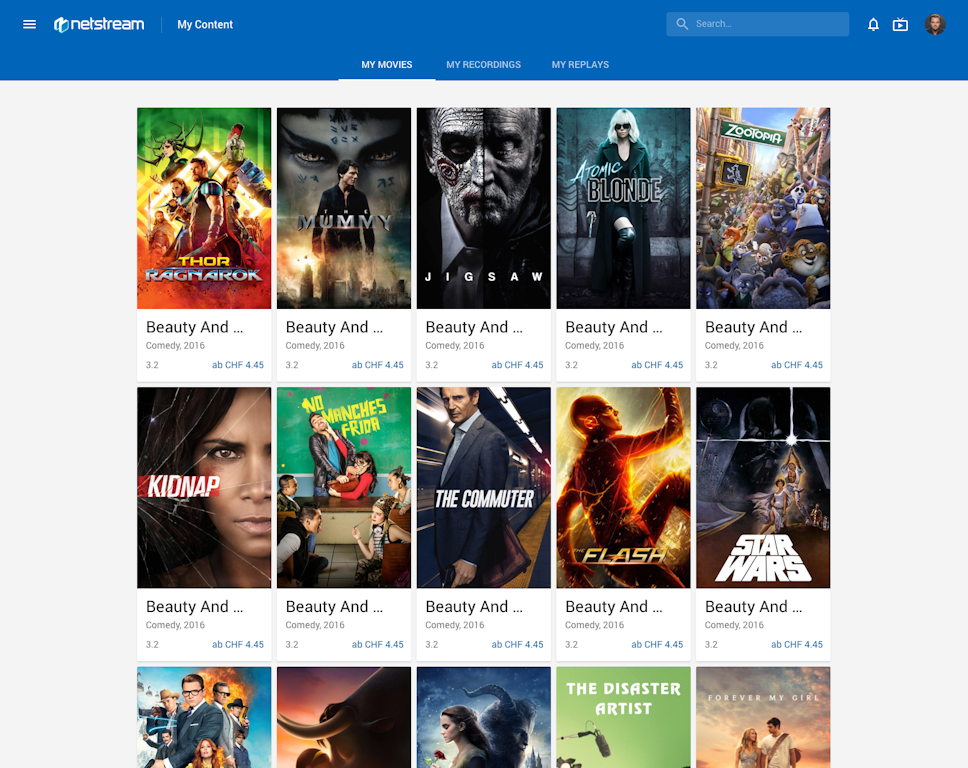Open the Atomic Blonde poster
This screenshot has width=968, height=768.
[x=624, y=208]
